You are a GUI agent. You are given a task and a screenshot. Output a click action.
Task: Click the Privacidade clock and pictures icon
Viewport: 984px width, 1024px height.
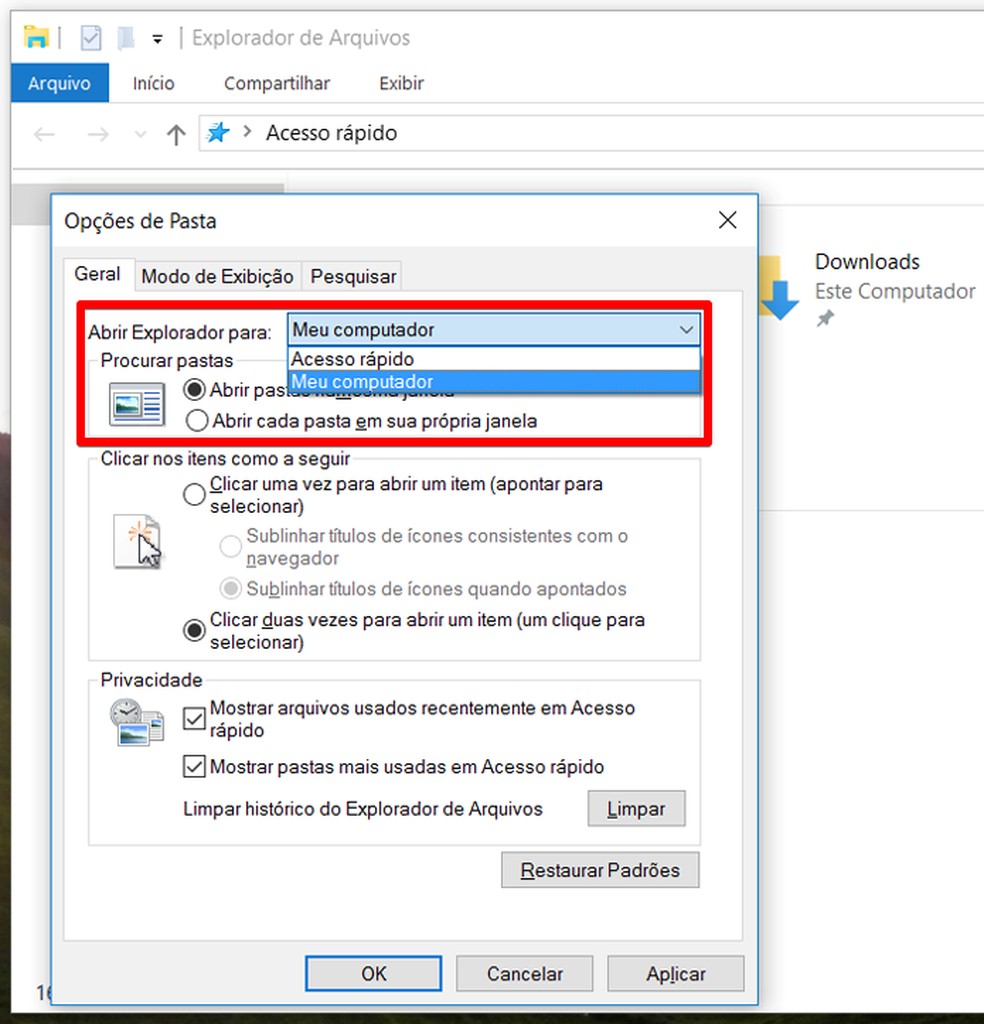[136, 722]
